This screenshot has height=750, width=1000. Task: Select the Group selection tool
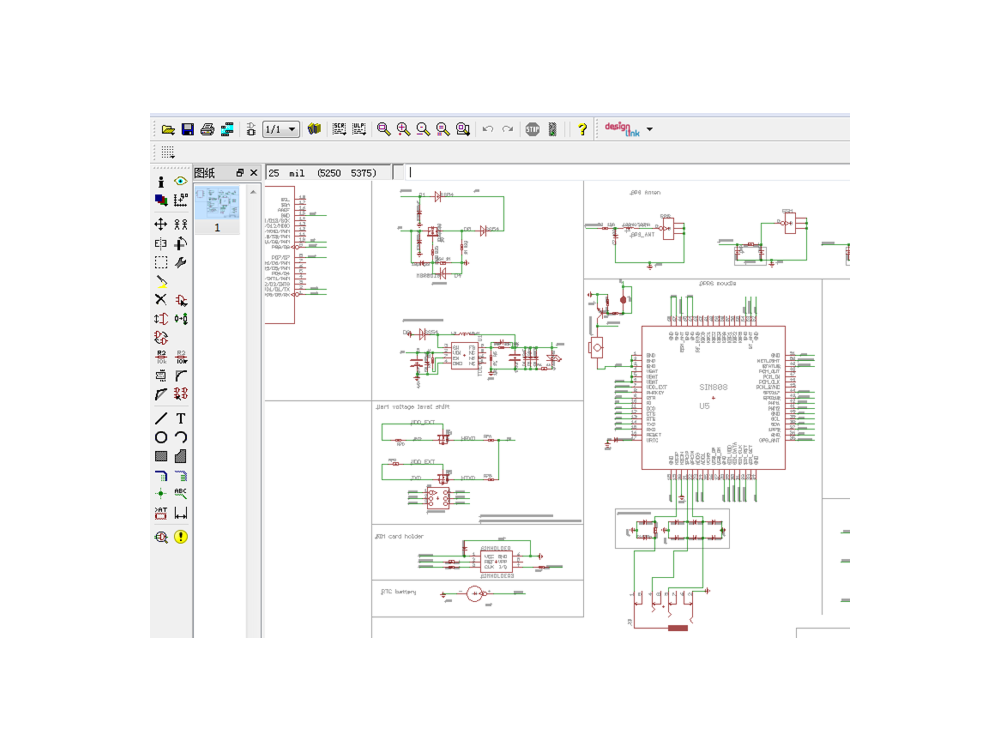(161, 263)
